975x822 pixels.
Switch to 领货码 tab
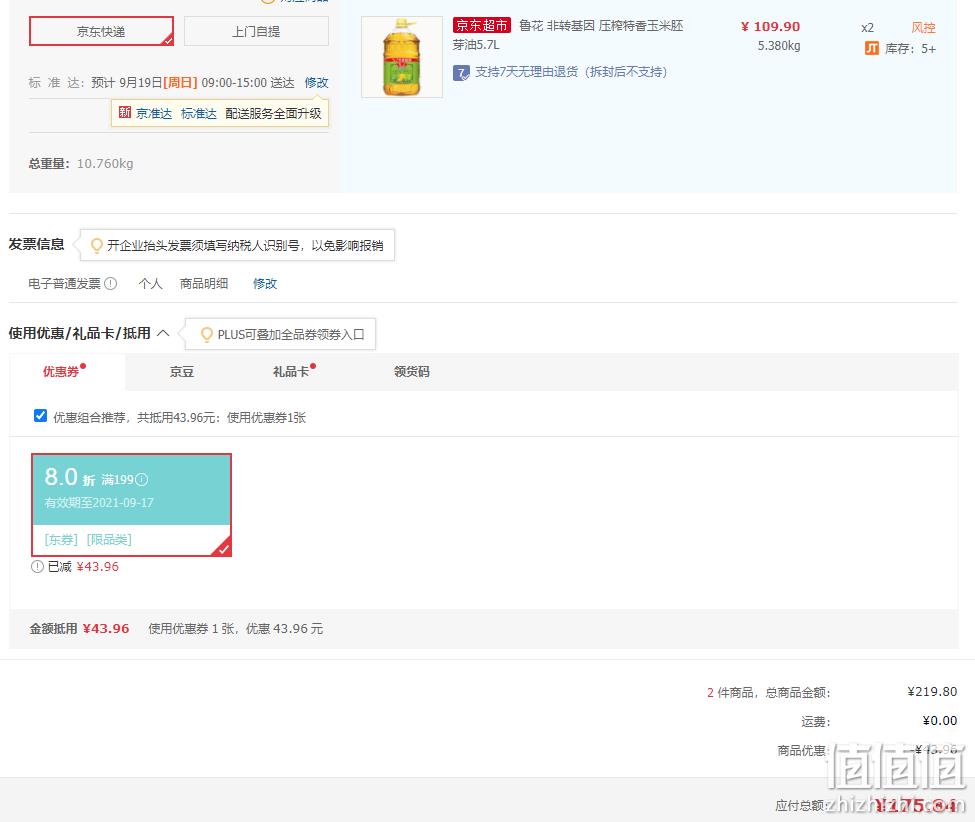412,372
